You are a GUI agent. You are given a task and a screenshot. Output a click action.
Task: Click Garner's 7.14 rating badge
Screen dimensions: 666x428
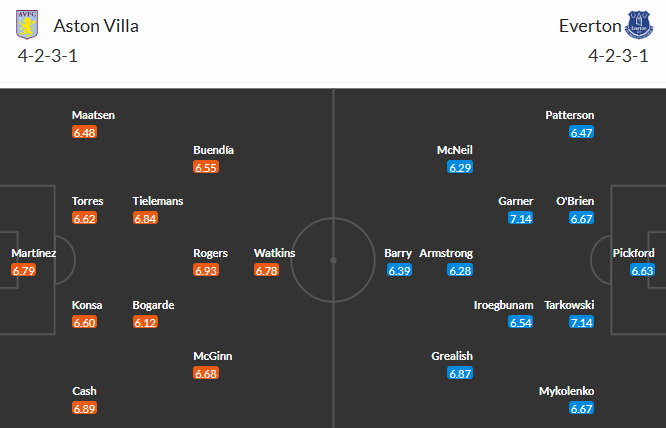[520, 218]
